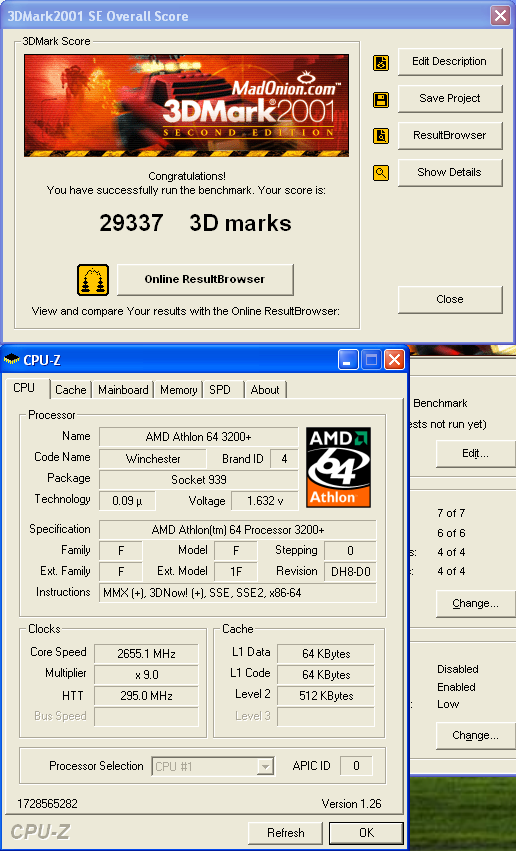Click the Brand ID field value 4
Viewport: 516px width, 851px height.
(284, 459)
